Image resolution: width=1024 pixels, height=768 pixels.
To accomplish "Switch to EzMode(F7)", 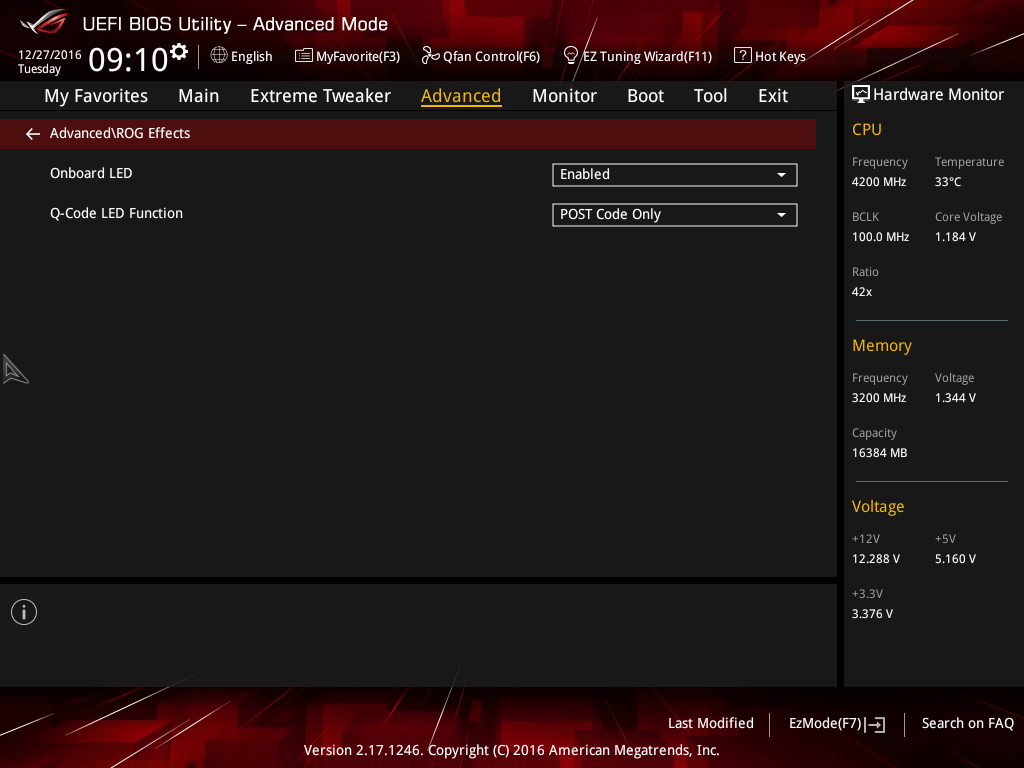I will tap(825, 724).
